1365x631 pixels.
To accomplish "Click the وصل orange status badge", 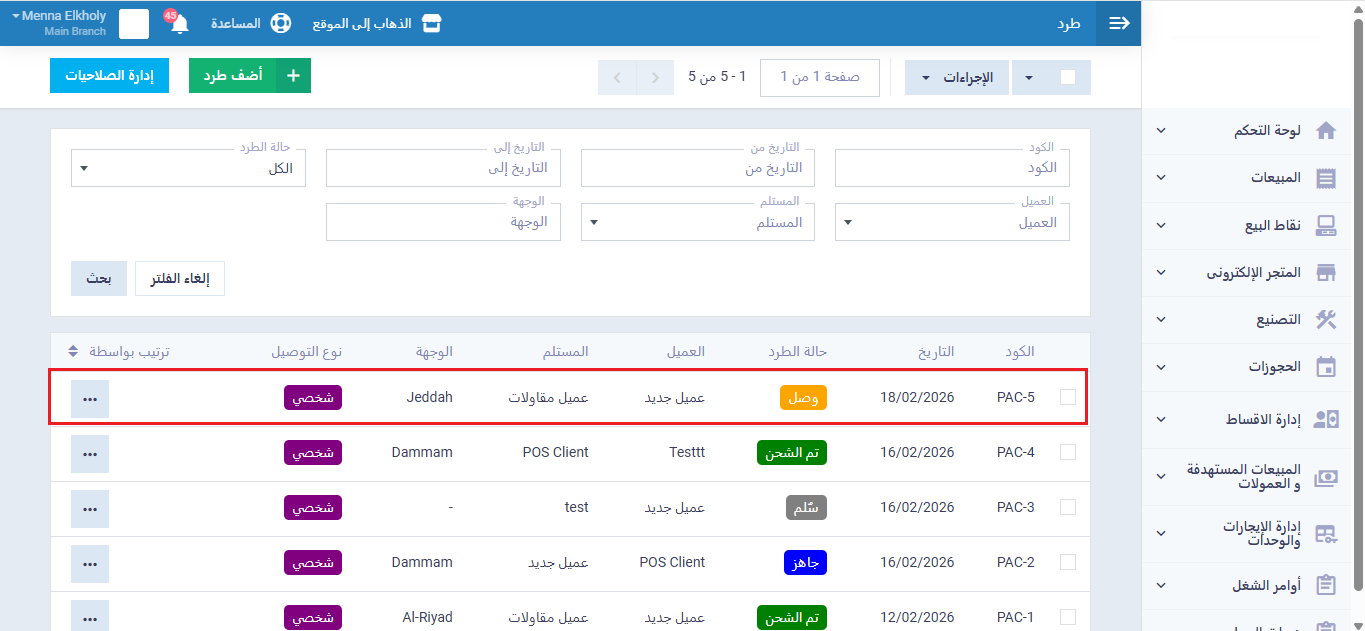I will point(803,398).
